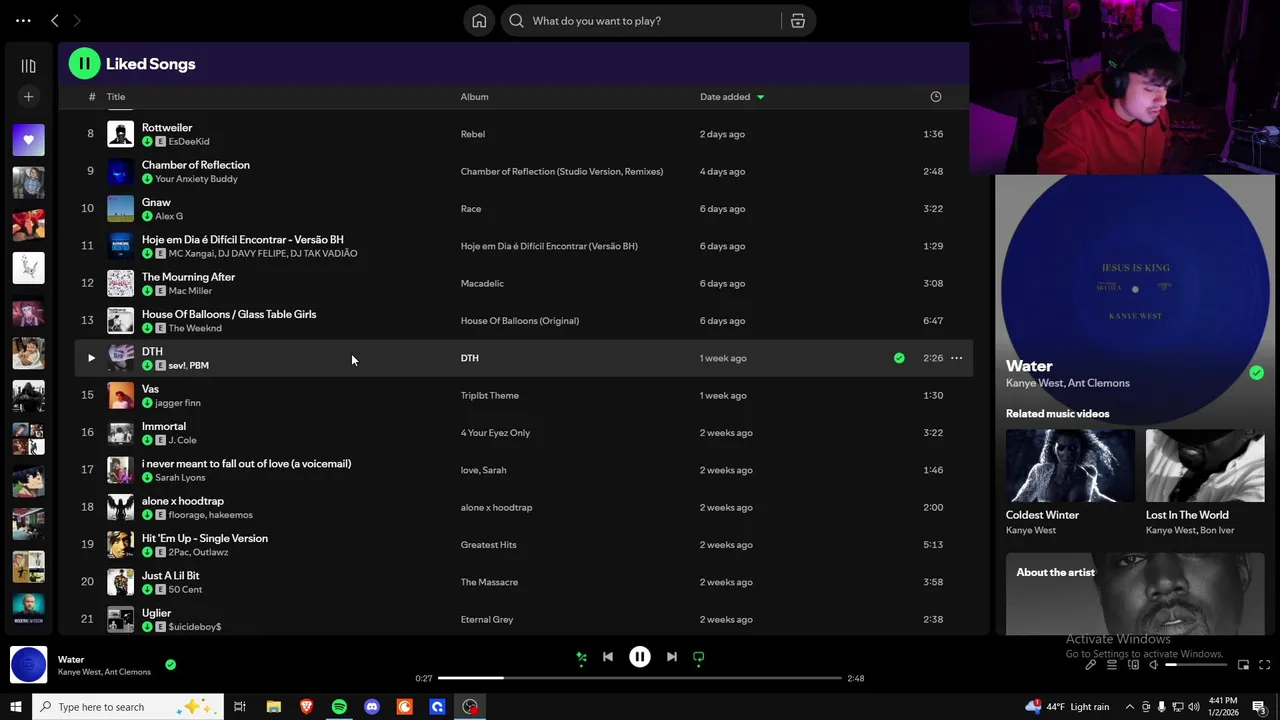The width and height of the screenshot is (1280, 720).
Task: Skip to next track
Action: [x=672, y=657]
